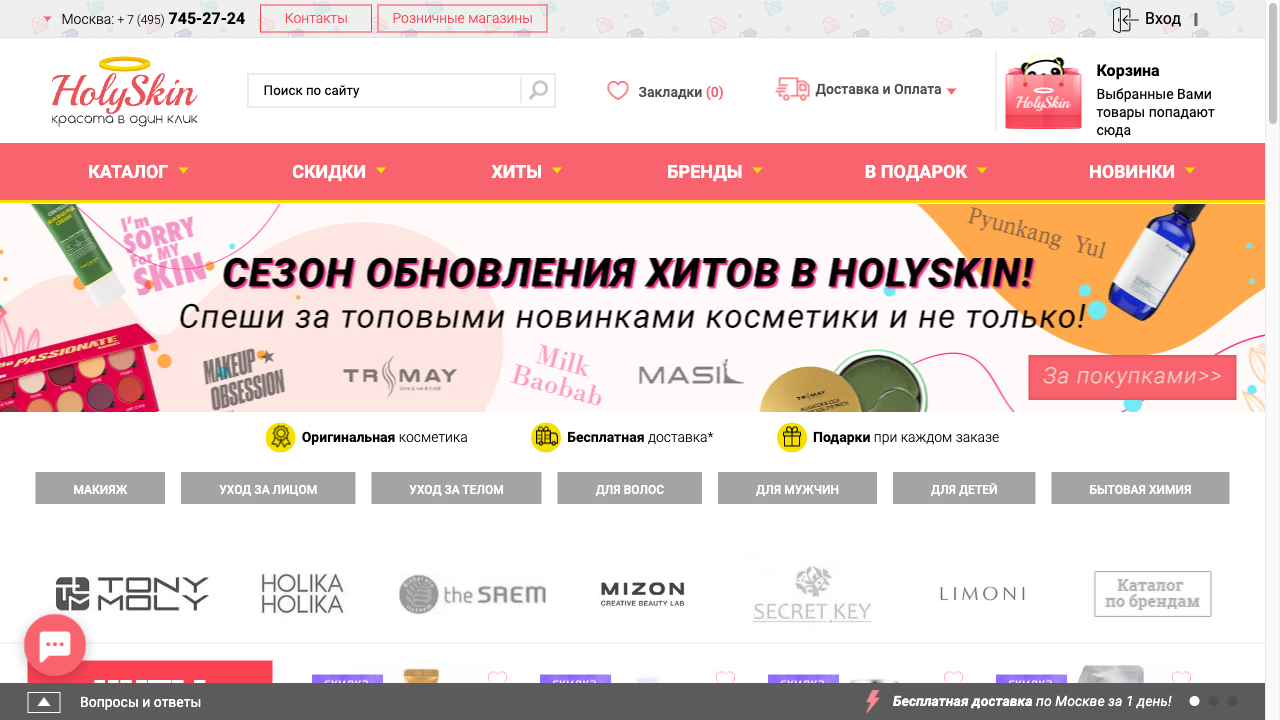
Task: Select the ДЛЯ ВОЛОС category
Action: (x=629, y=489)
